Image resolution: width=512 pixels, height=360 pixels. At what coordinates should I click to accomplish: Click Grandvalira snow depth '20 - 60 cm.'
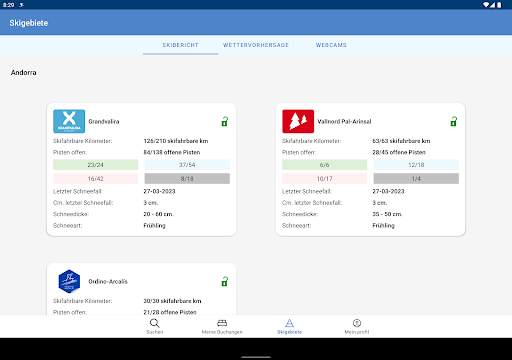[x=158, y=214]
